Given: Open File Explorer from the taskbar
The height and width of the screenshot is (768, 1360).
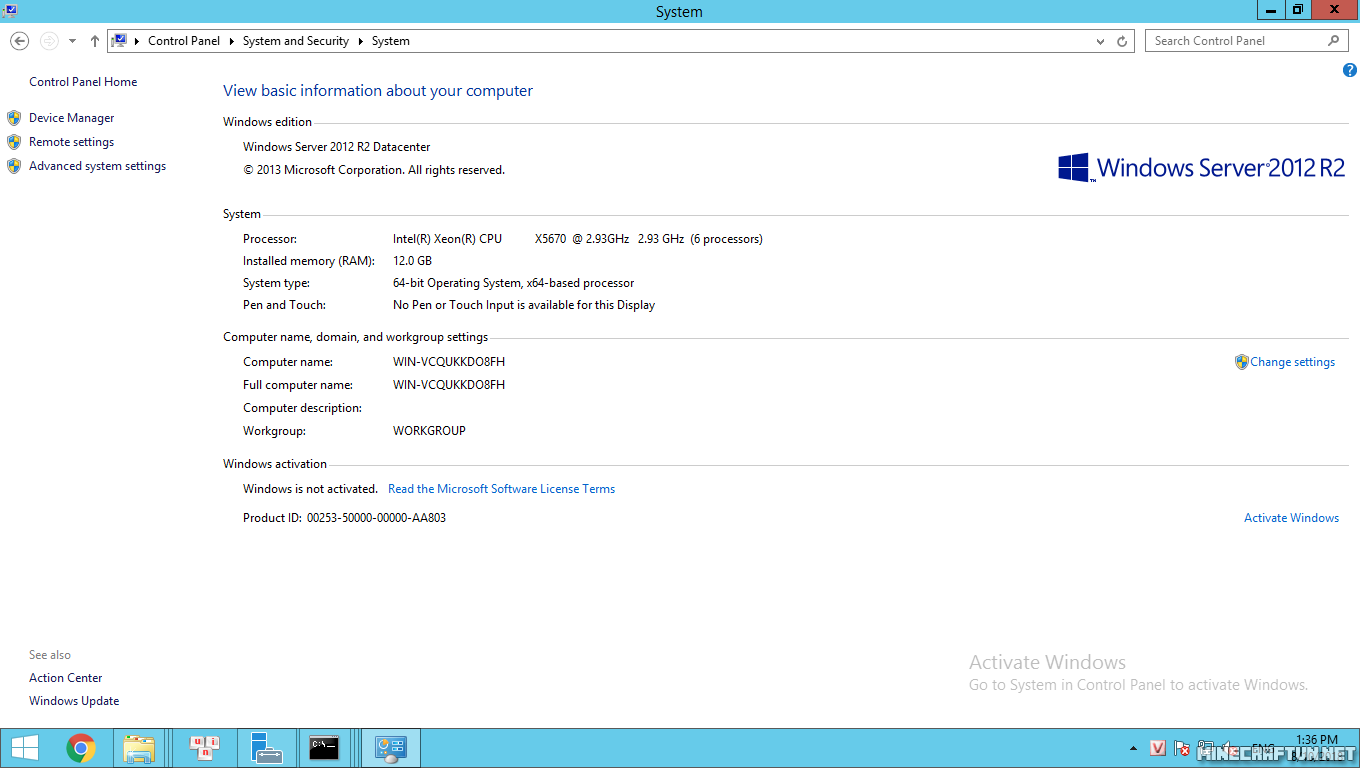Looking at the screenshot, I should coord(139,748).
